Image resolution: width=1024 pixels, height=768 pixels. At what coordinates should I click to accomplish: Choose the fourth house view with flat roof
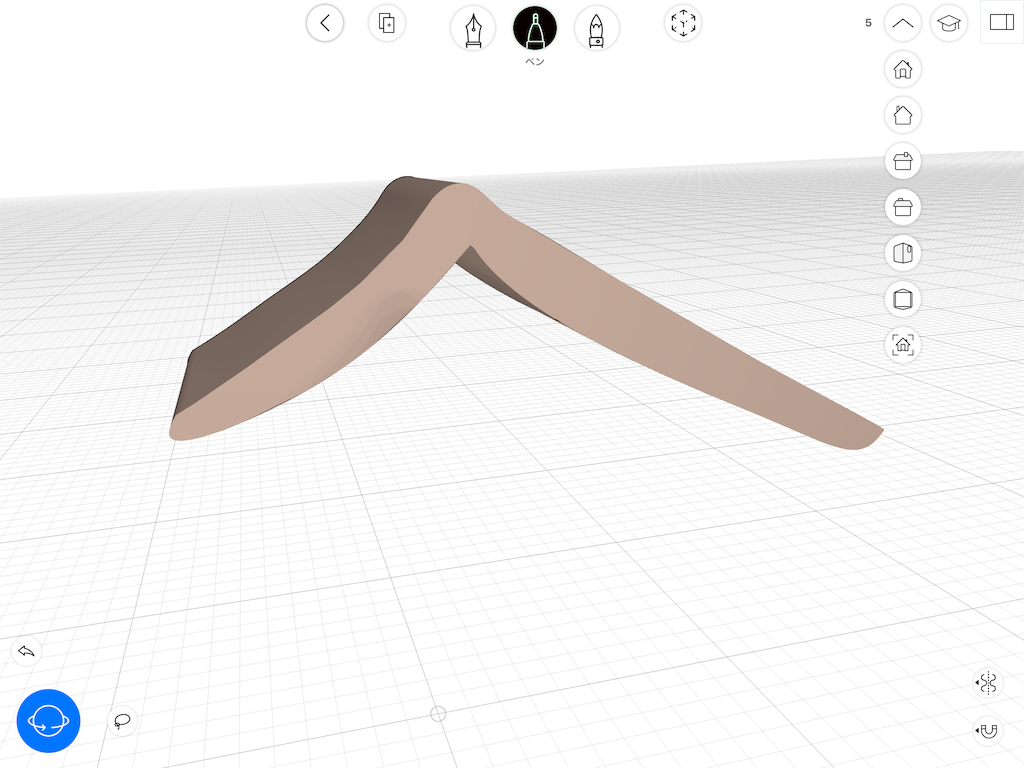click(903, 207)
